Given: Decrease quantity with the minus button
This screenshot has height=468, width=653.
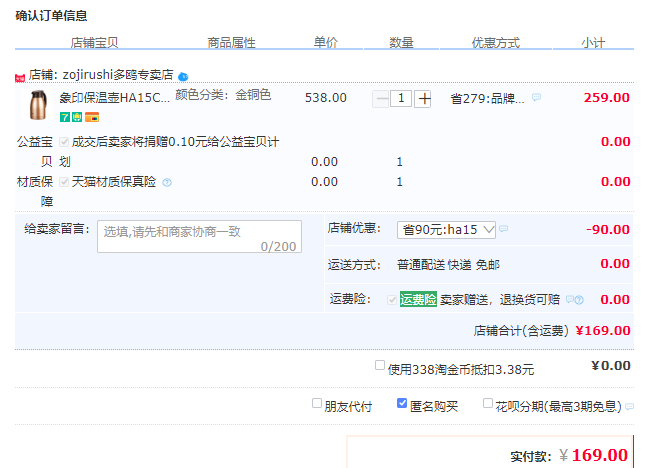Looking at the screenshot, I should click(380, 99).
